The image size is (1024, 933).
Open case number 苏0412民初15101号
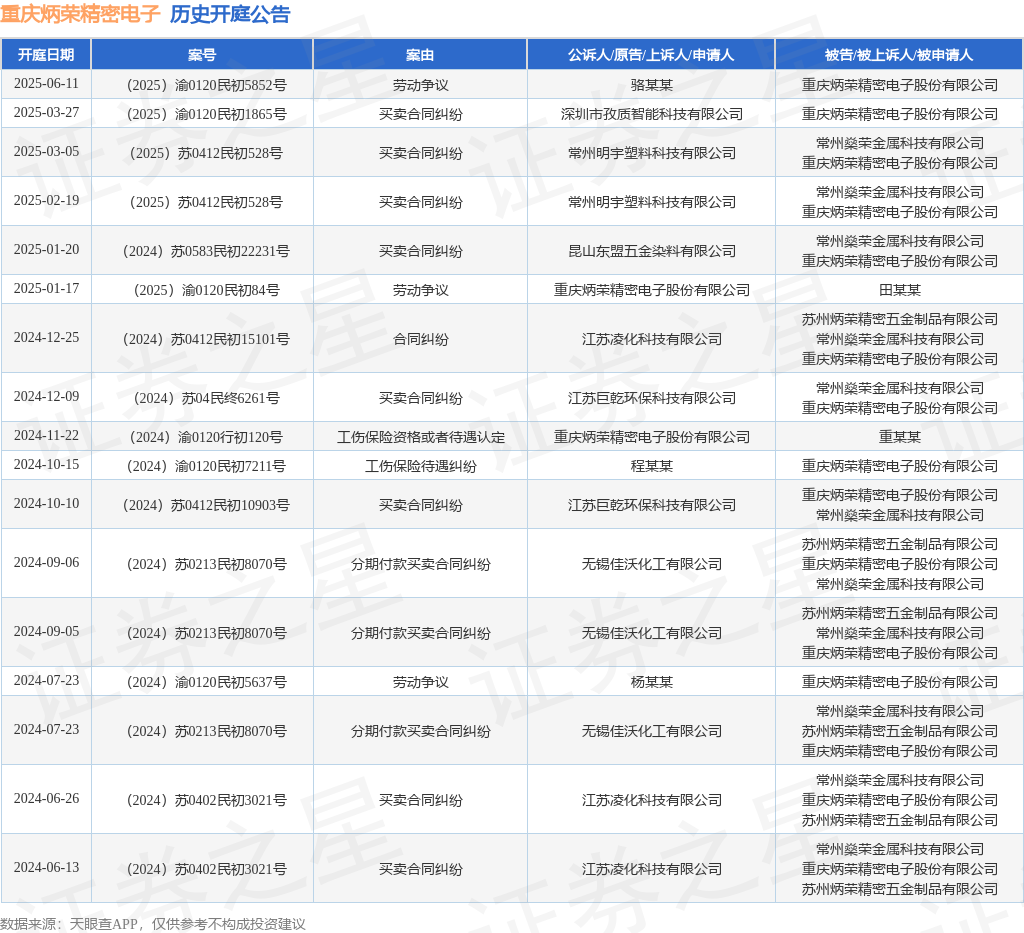[202, 339]
